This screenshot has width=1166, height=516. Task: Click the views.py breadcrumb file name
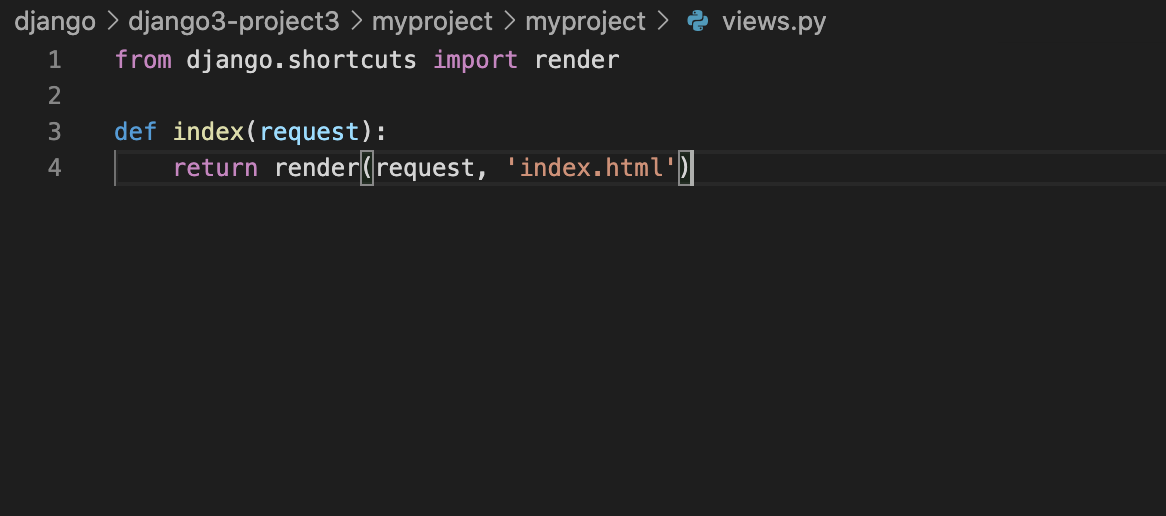coord(774,22)
